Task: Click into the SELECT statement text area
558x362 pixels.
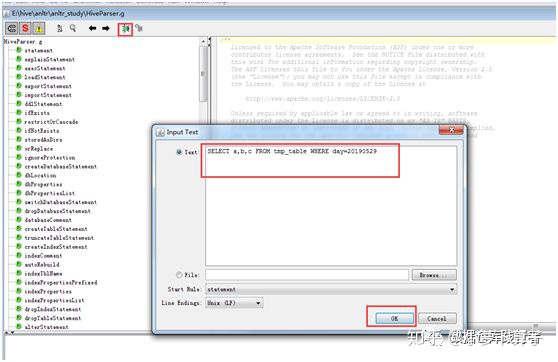Action: (331, 205)
